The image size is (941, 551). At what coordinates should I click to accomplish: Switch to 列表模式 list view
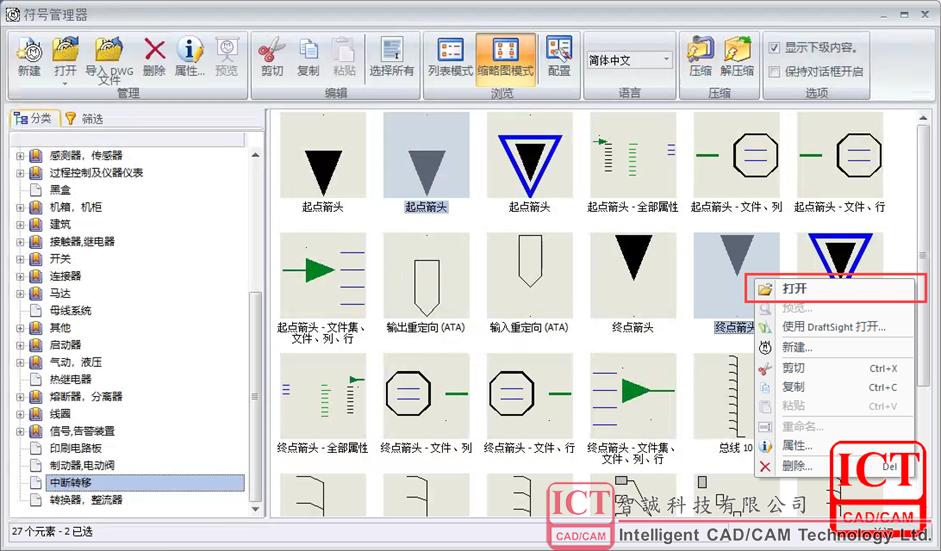coord(450,57)
